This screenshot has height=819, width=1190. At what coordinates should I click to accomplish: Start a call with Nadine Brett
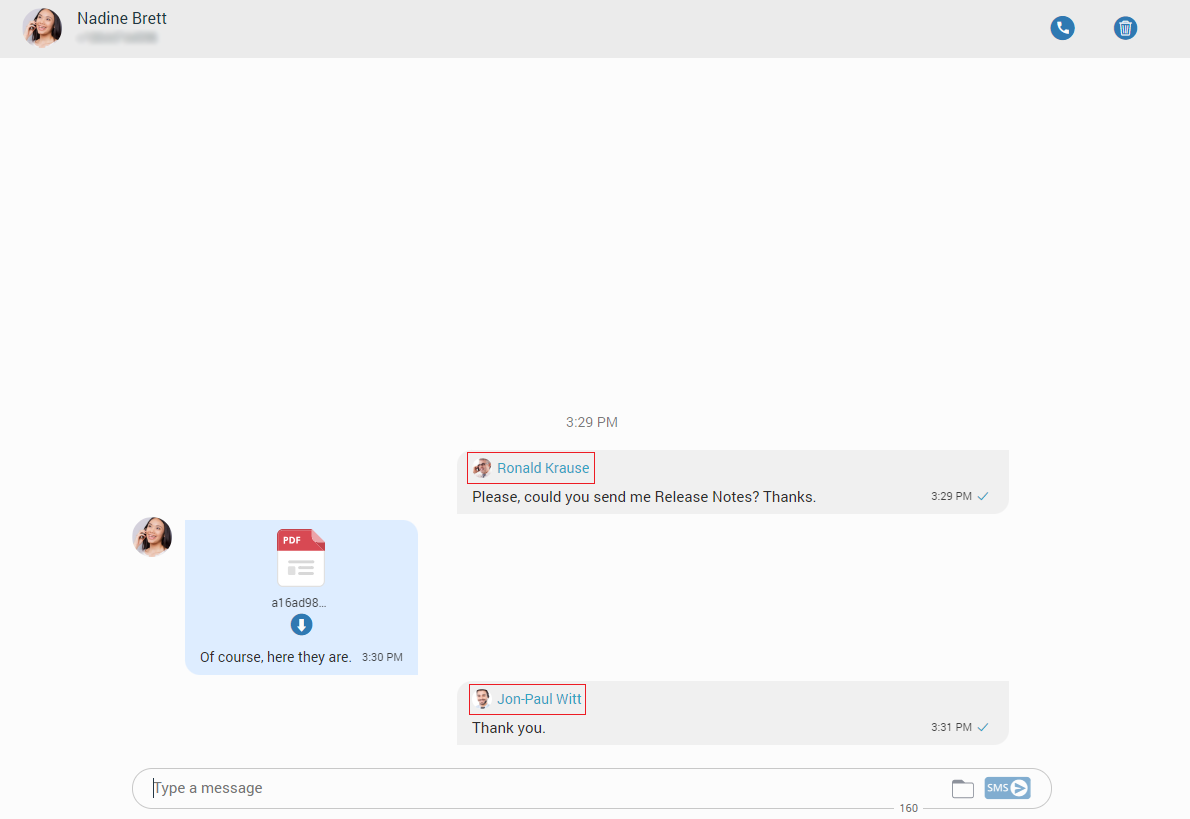[x=1062, y=28]
